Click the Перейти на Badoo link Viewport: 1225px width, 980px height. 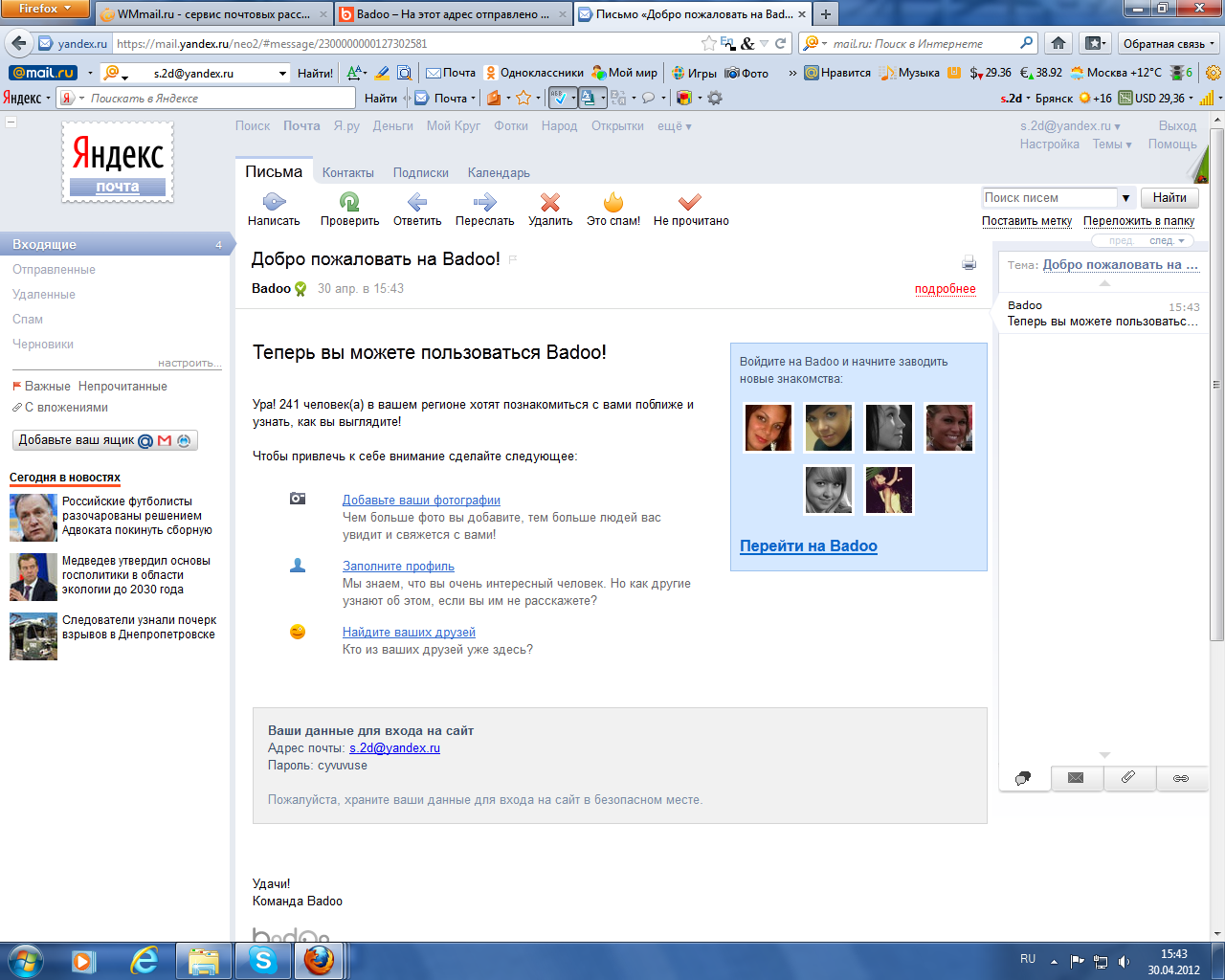coord(809,546)
